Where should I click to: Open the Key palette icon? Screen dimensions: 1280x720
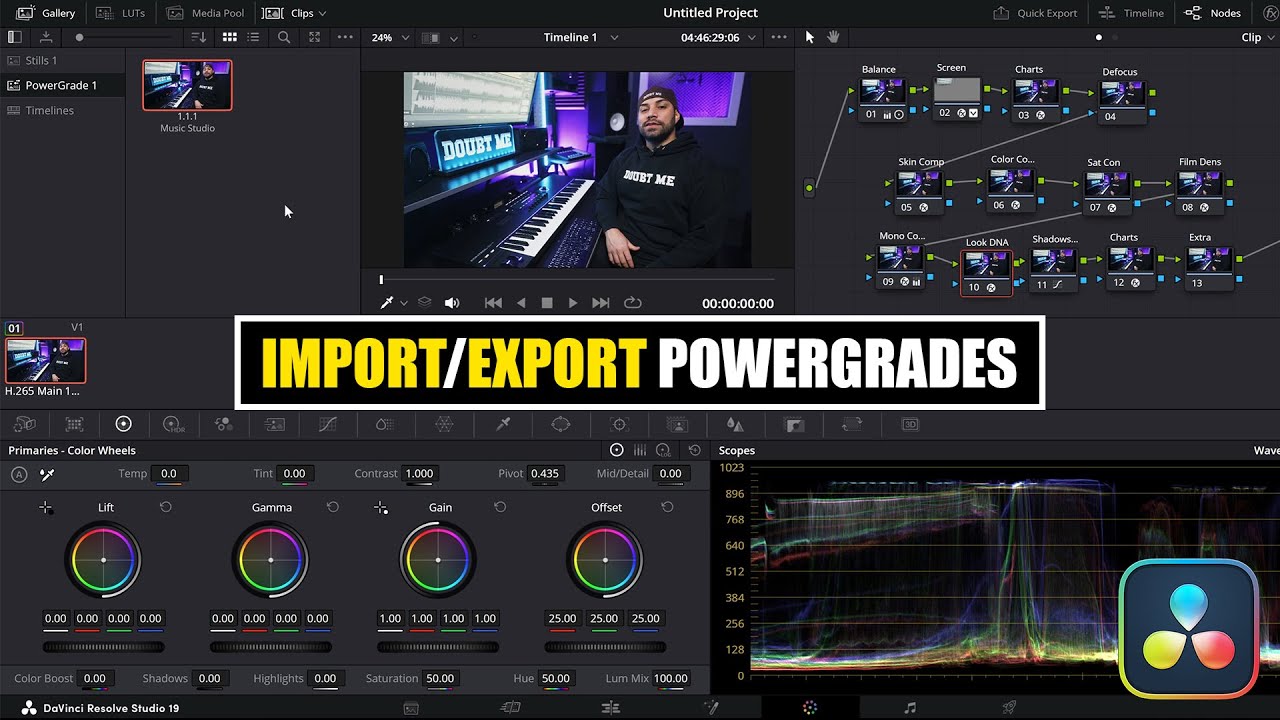click(x=794, y=425)
